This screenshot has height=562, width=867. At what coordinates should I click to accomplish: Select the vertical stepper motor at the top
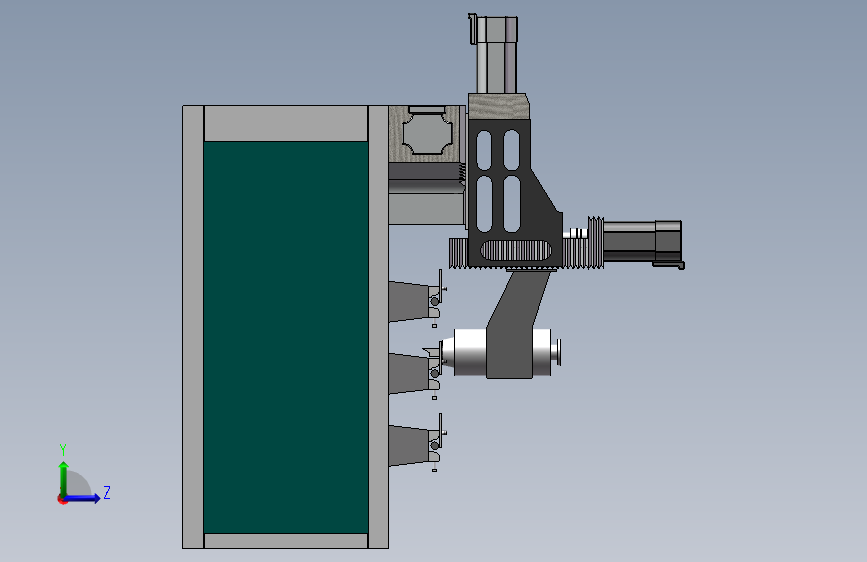tap(496, 54)
